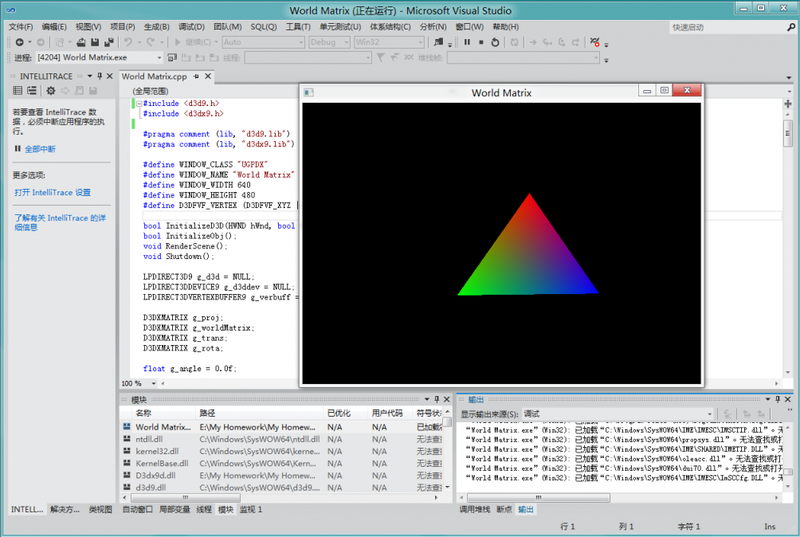Click the 全部中断 link in IntelliTrace
This screenshot has width=800, height=537.
click(x=40, y=148)
